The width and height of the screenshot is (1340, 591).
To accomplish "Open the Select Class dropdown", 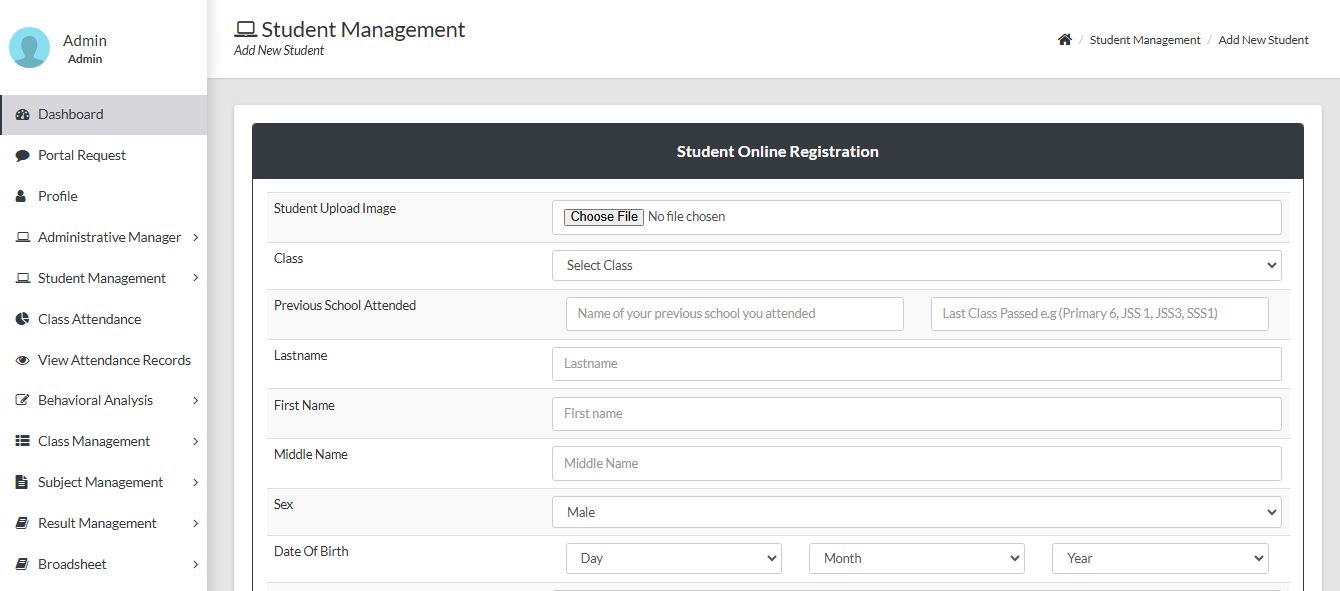I will [x=916, y=265].
